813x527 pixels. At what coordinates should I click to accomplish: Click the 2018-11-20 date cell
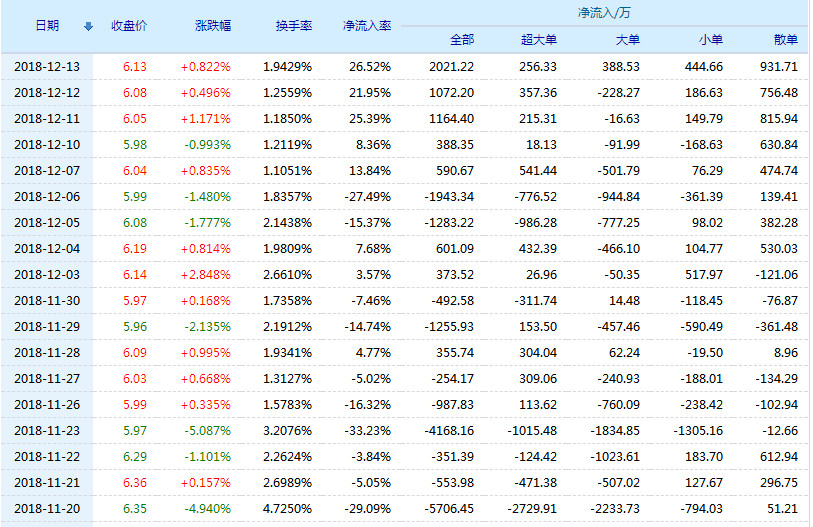[47, 509]
